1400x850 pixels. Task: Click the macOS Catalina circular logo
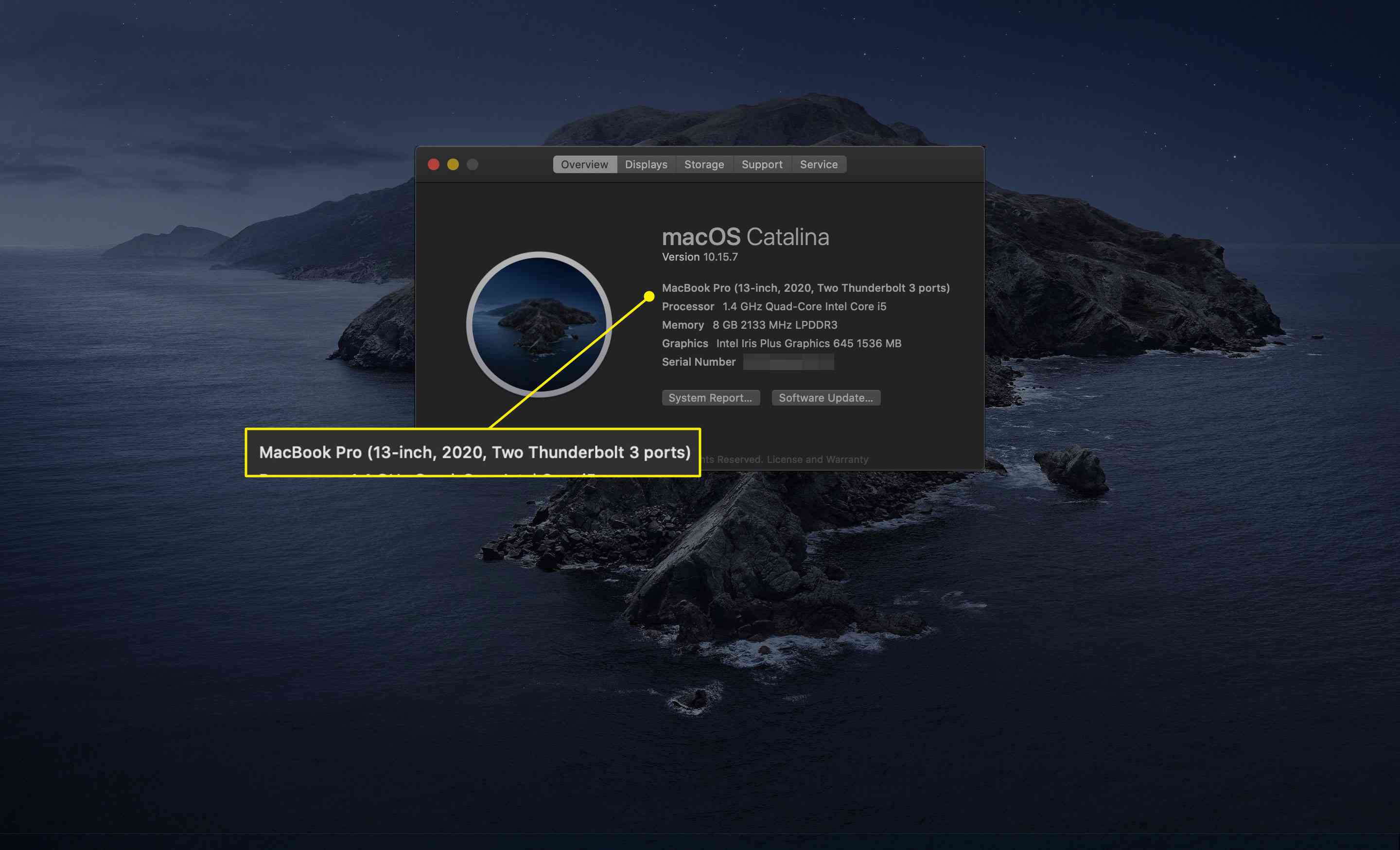click(539, 324)
